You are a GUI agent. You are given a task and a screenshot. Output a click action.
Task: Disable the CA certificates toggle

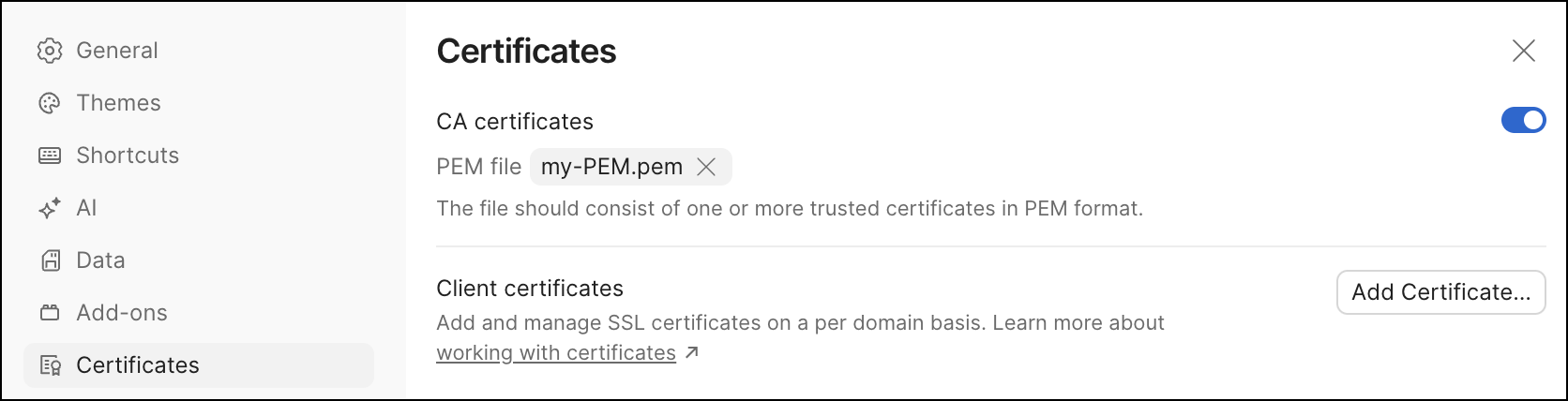pos(1523,121)
